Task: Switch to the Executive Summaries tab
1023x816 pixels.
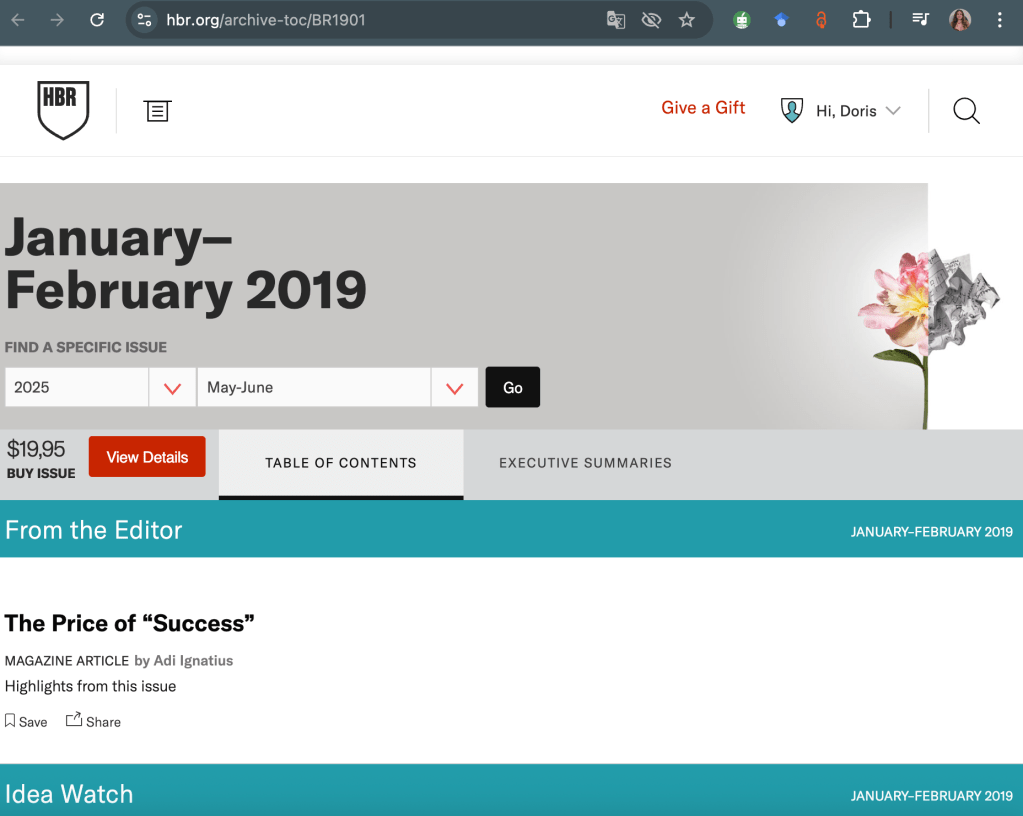Action: [x=585, y=463]
